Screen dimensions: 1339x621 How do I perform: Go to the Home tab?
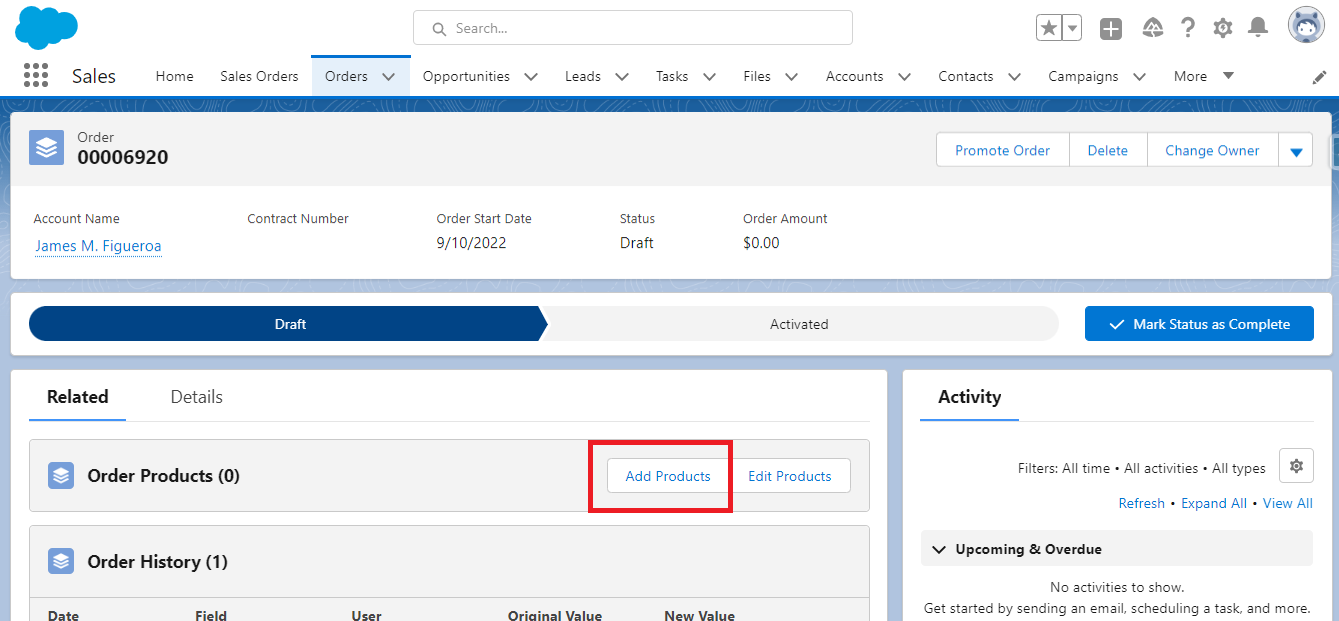coord(175,76)
